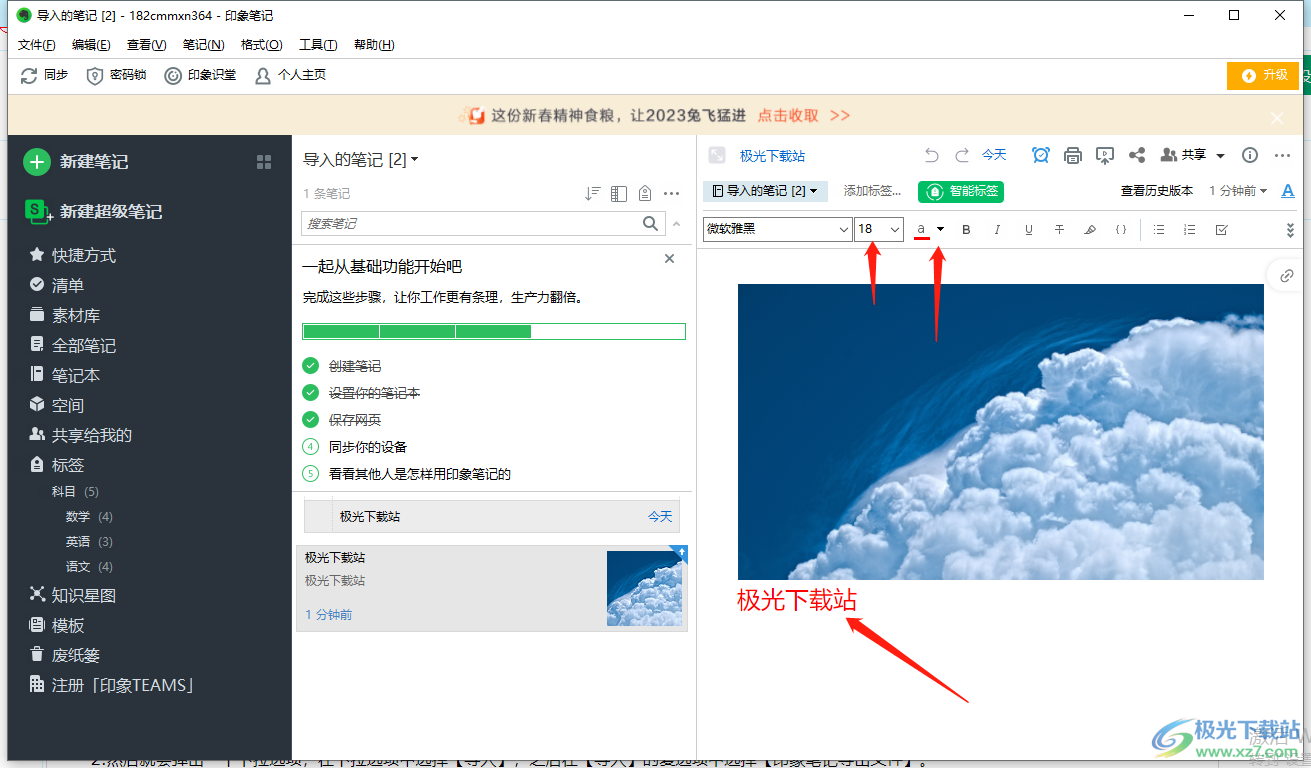Set a reminder with alarm clock icon

[x=1041, y=155]
